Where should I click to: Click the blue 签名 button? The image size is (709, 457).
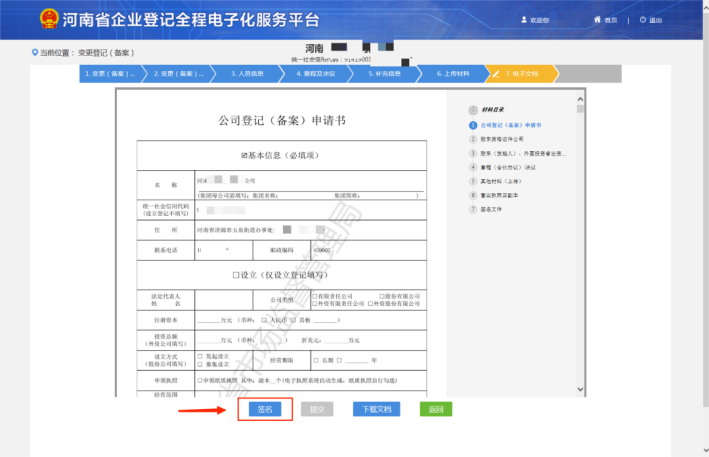click(x=265, y=409)
